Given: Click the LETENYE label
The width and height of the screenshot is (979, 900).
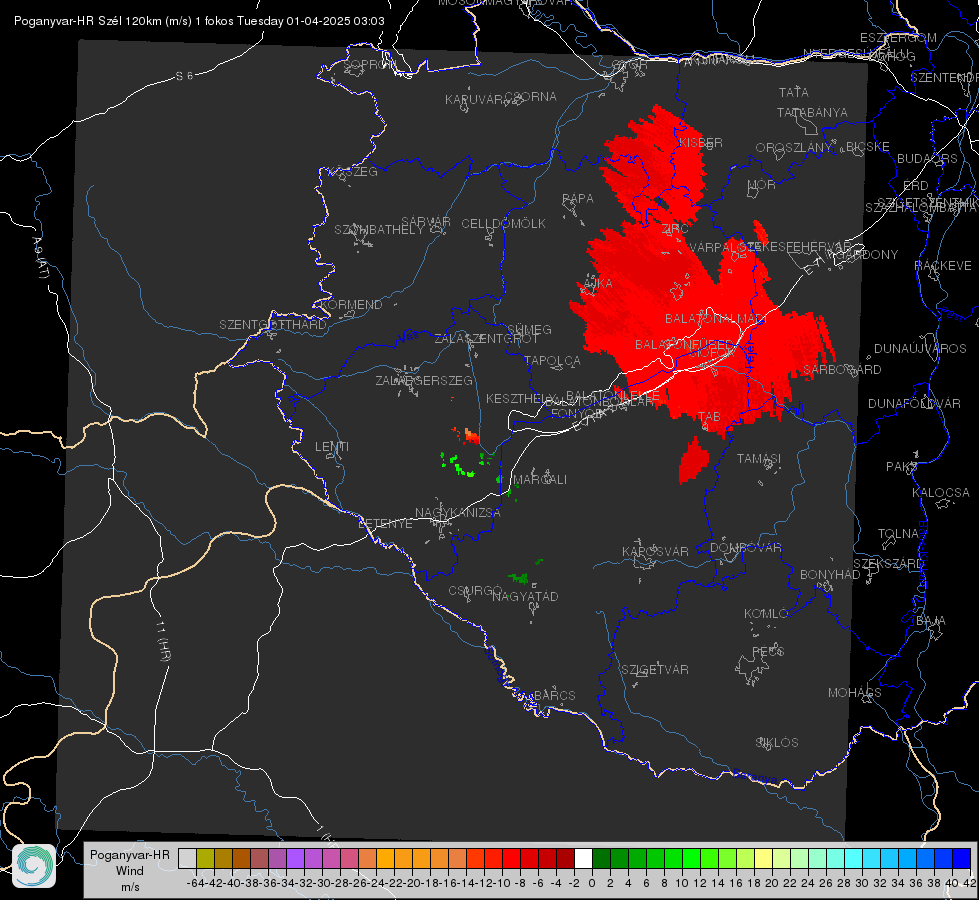Looking at the screenshot, I should [x=385, y=524].
